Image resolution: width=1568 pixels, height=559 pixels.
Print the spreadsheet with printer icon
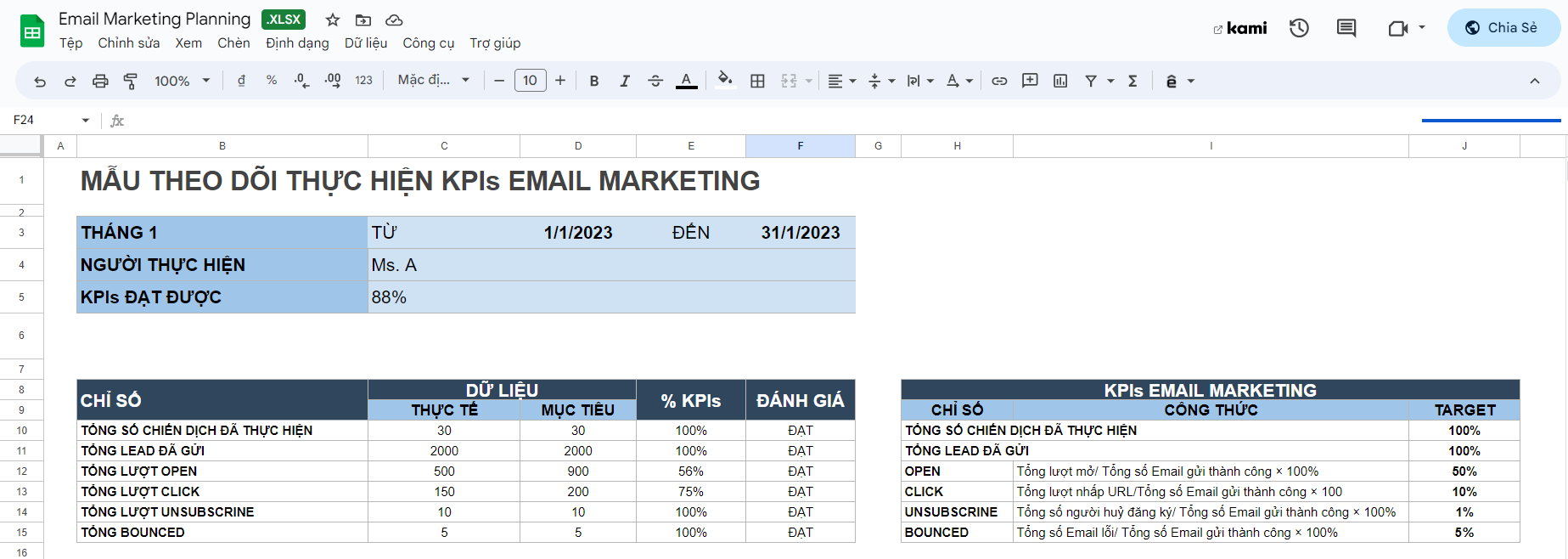tap(100, 81)
